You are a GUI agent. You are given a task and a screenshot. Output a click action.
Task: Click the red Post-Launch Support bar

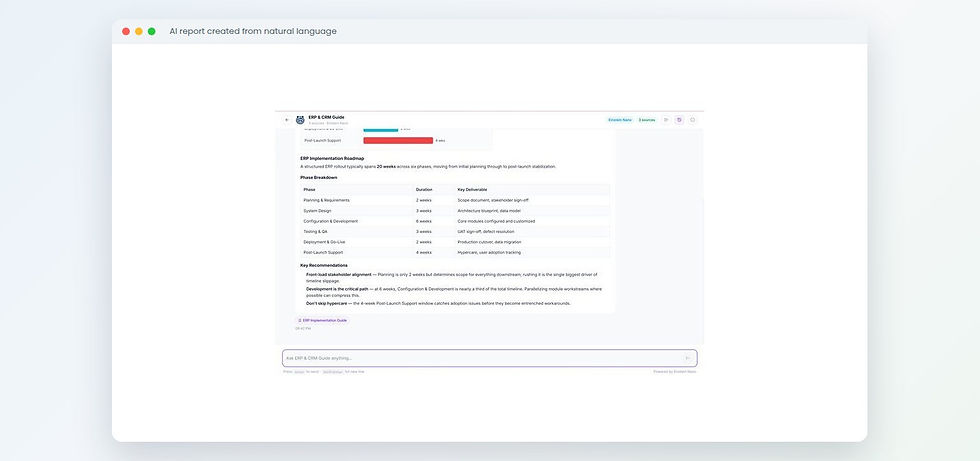pos(398,141)
